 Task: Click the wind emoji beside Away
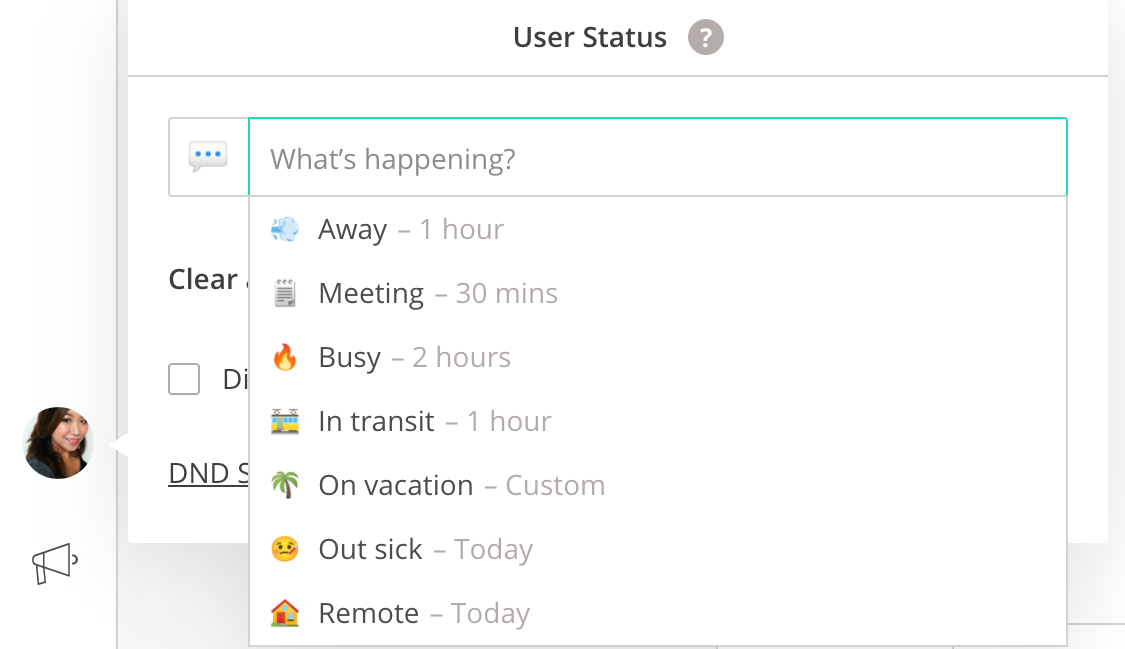tap(285, 229)
